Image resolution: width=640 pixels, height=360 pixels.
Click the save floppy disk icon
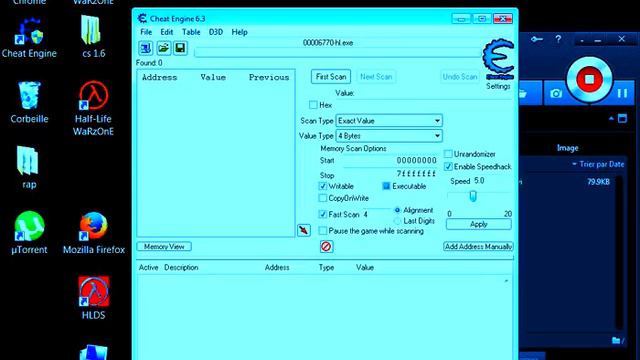180,48
